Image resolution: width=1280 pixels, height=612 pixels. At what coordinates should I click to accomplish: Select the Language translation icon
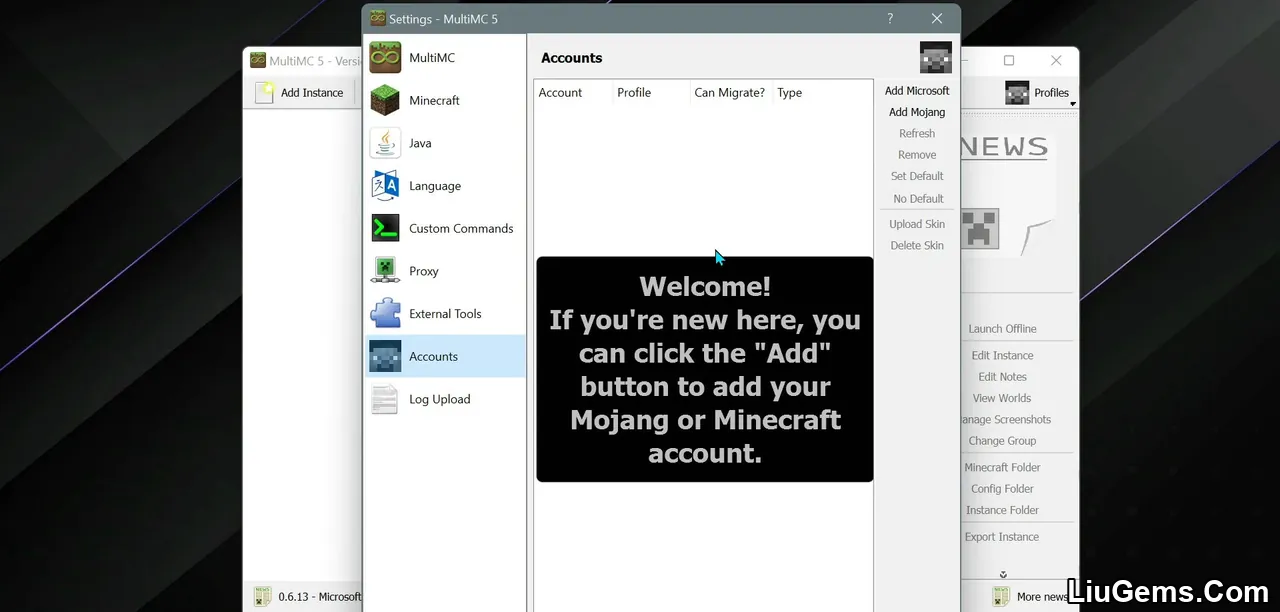click(x=385, y=186)
